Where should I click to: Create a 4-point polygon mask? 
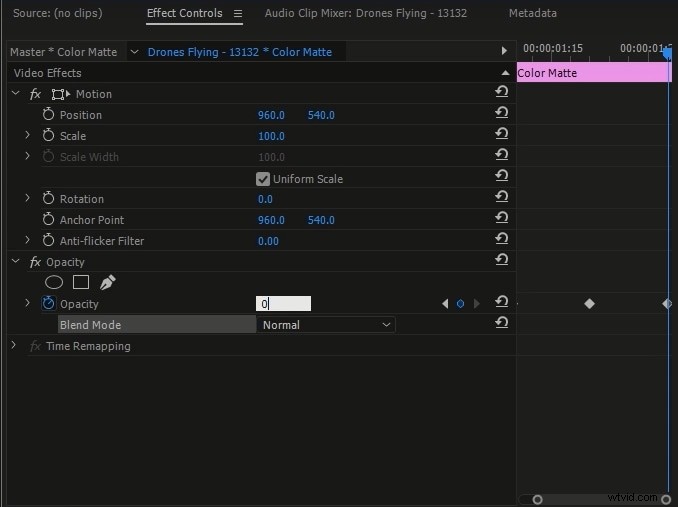coord(81,282)
